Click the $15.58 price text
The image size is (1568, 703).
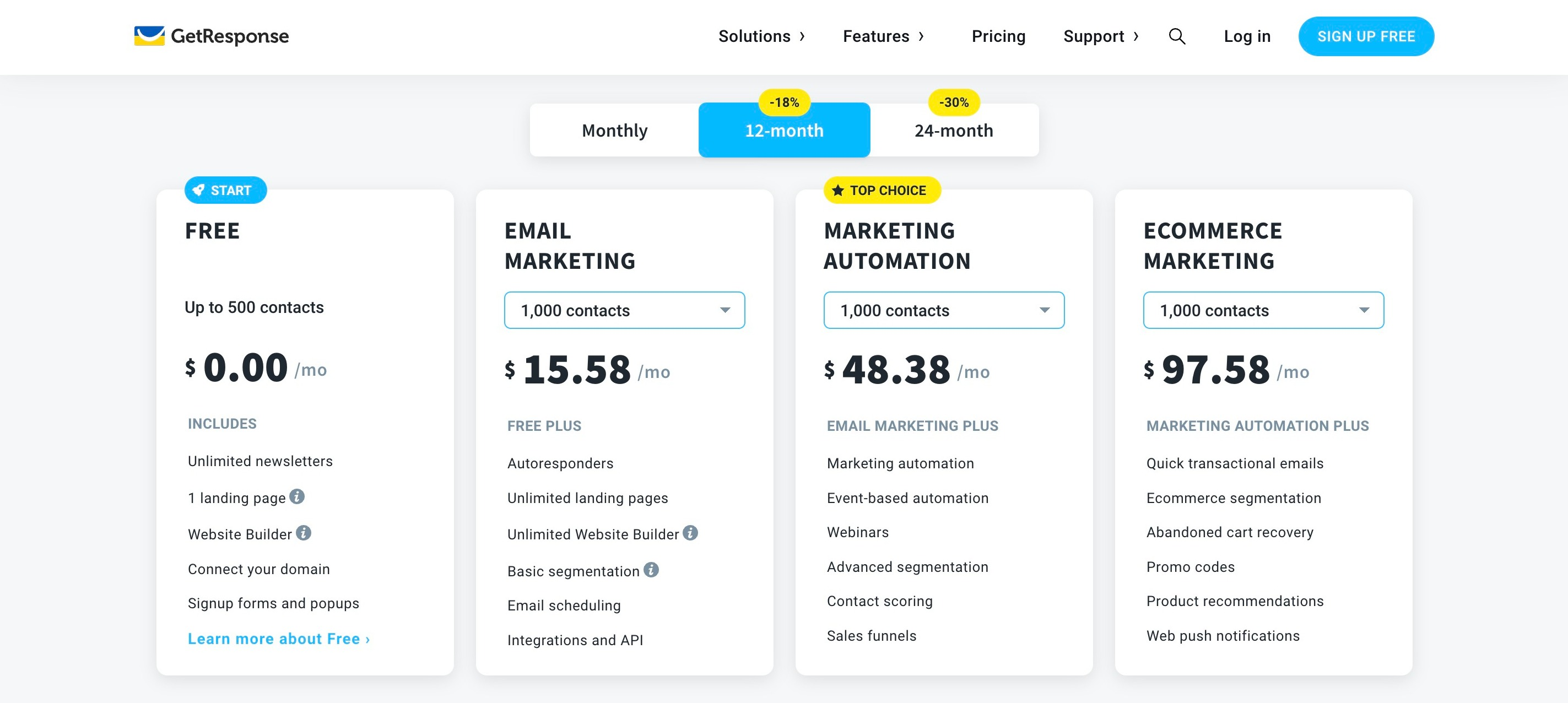click(587, 370)
